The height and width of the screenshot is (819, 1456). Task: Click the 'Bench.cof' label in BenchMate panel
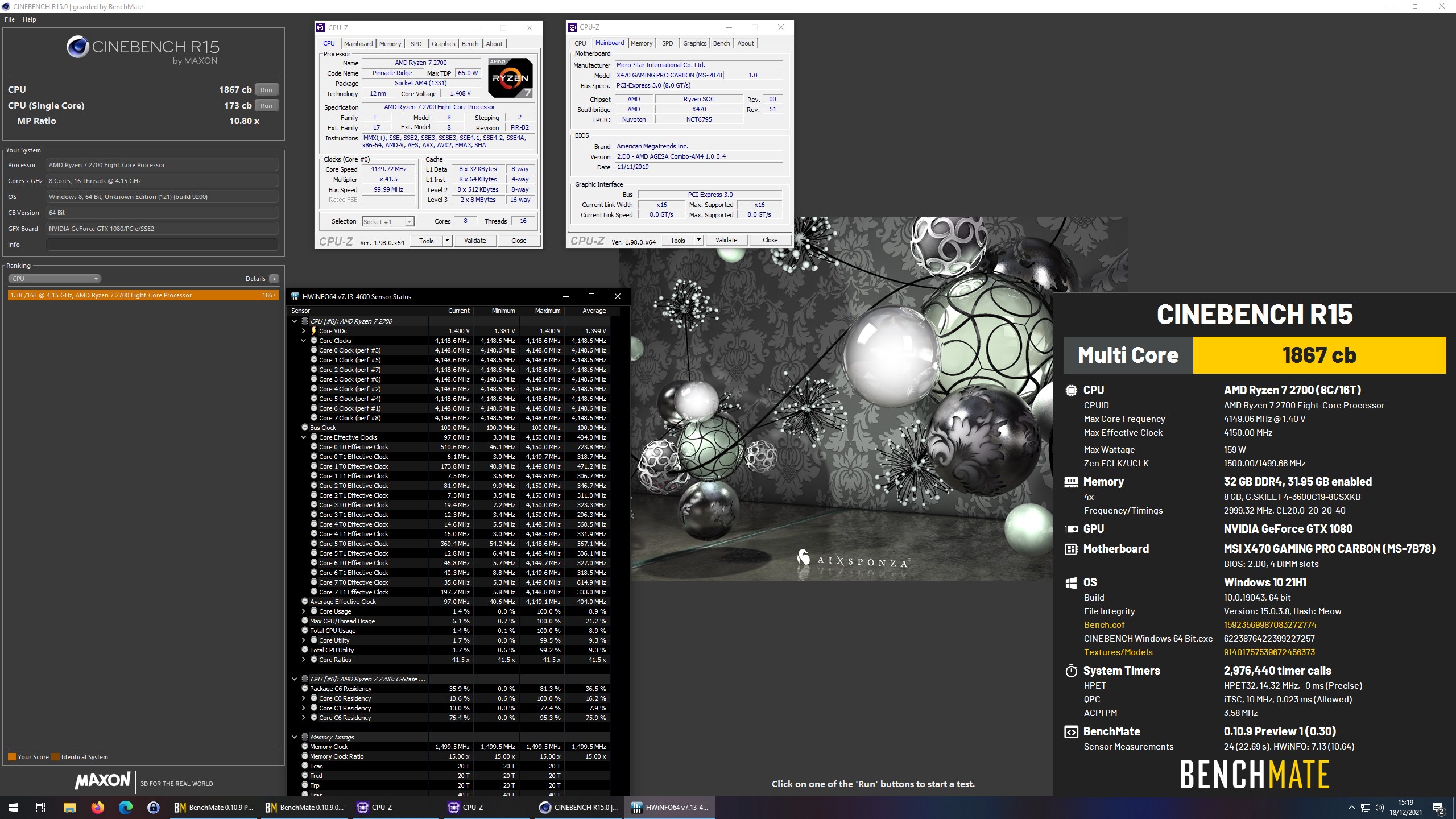(x=1104, y=625)
